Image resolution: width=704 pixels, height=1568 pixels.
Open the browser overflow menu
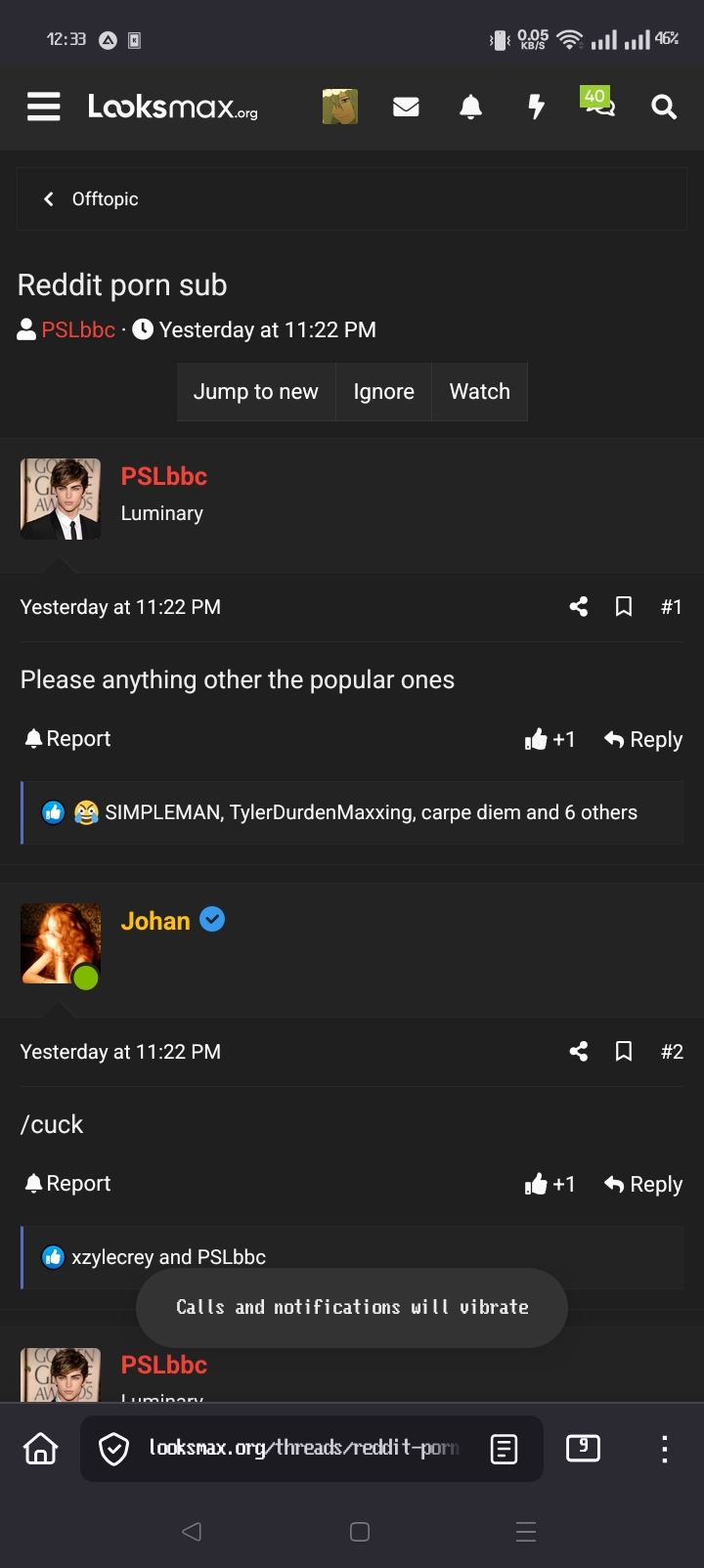pos(664,1448)
